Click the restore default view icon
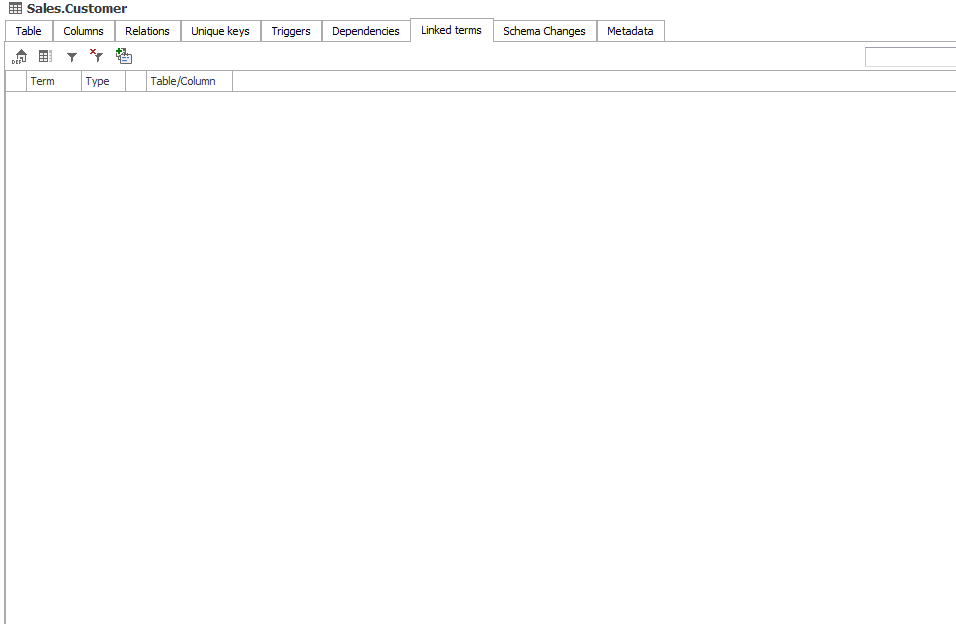 tap(20, 57)
